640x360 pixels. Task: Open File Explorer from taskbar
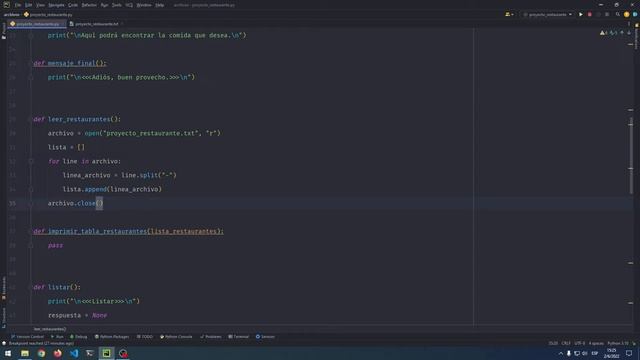click(x=25, y=353)
